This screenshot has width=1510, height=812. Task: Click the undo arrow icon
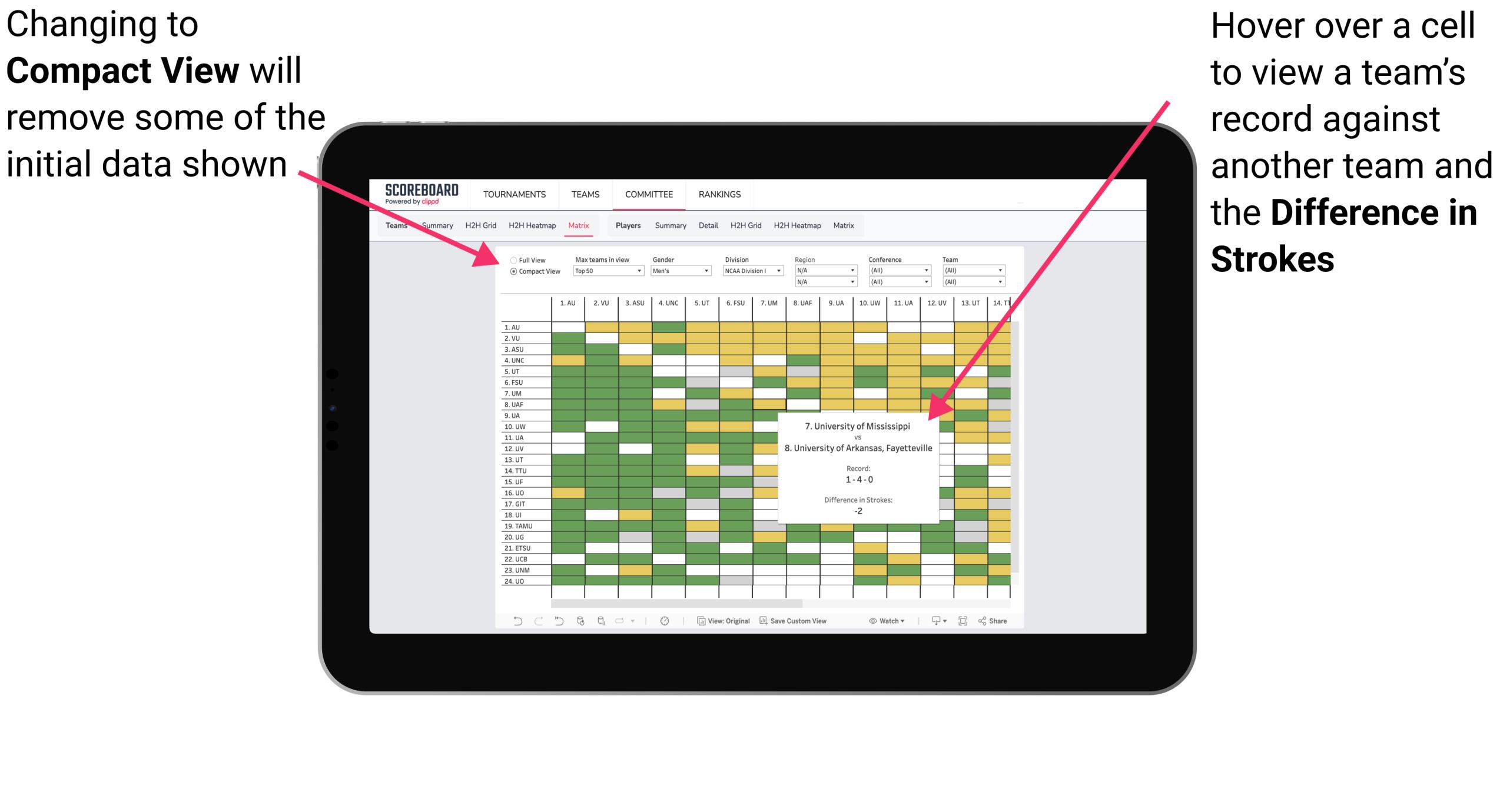click(508, 624)
